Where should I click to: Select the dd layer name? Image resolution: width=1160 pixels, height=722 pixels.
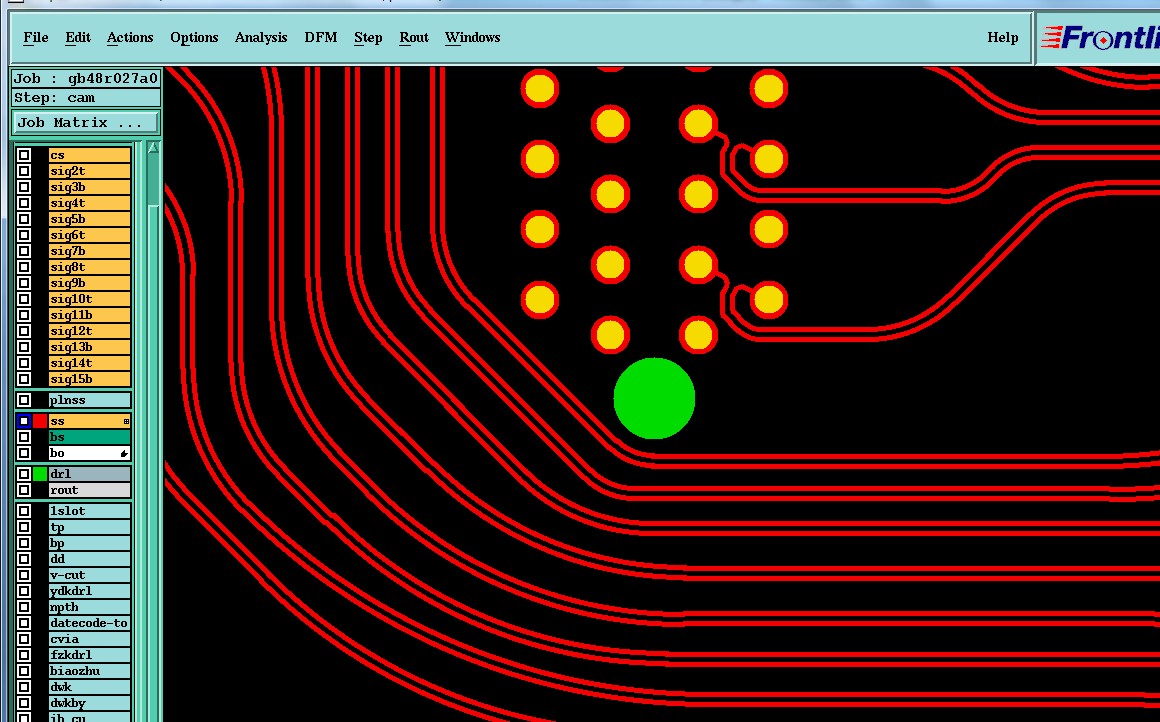point(90,559)
